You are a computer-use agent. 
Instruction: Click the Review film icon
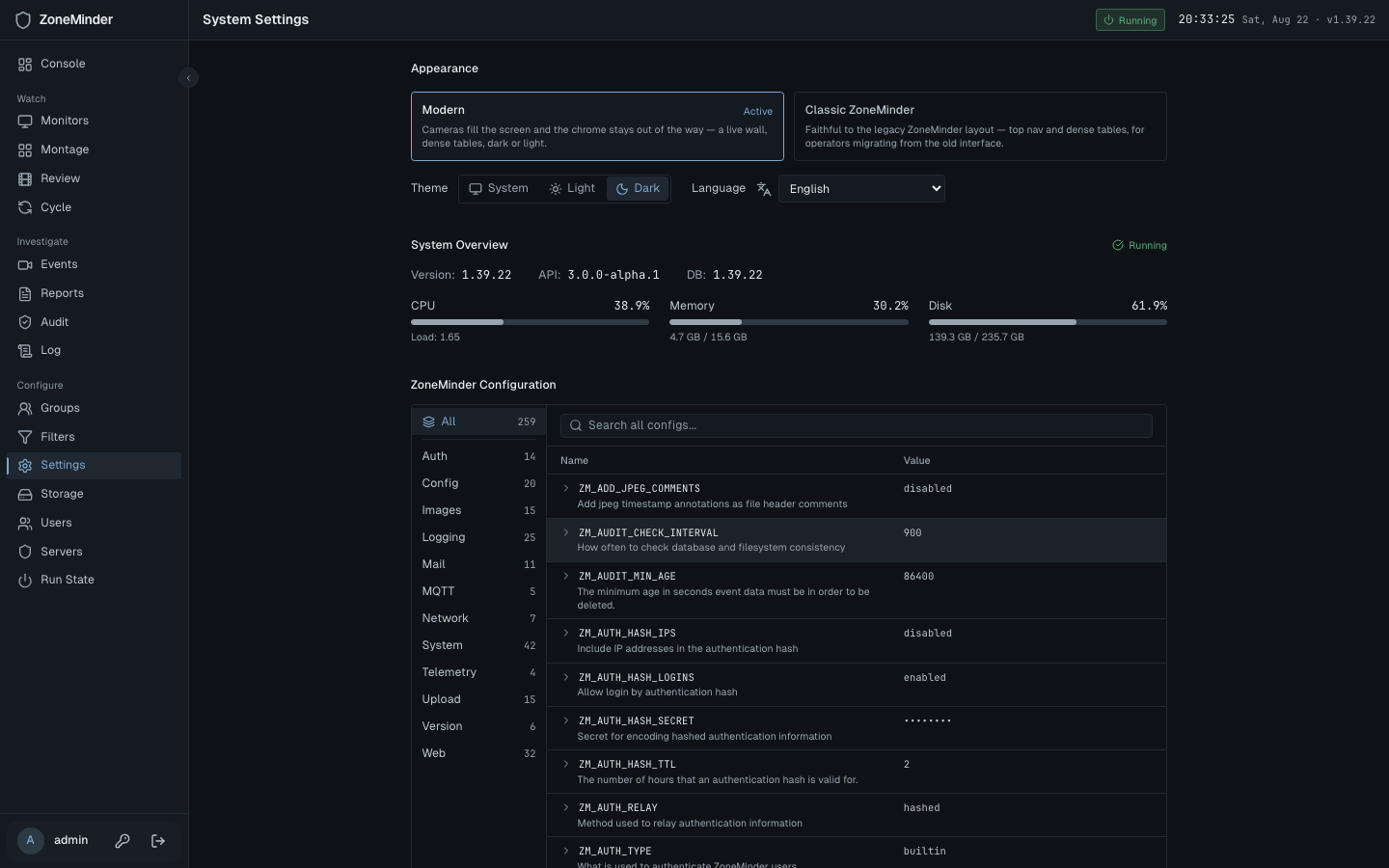click(25, 178)
